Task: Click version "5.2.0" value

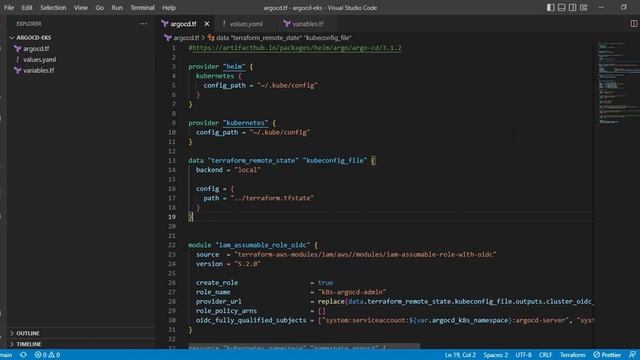Action: tap(248, 264)
